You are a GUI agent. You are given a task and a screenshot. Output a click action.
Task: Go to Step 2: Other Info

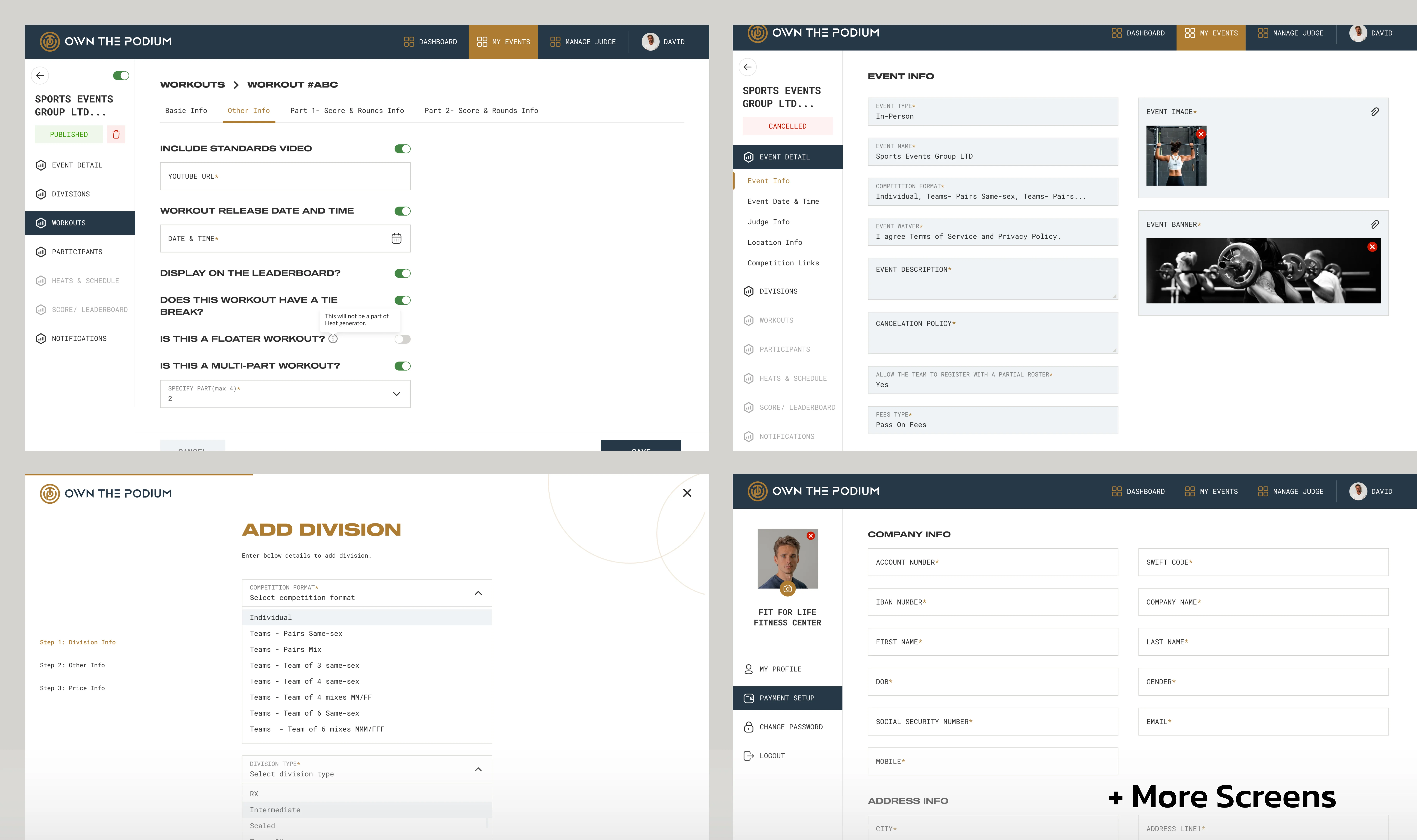pyautogui.click(x=72, y=666)
